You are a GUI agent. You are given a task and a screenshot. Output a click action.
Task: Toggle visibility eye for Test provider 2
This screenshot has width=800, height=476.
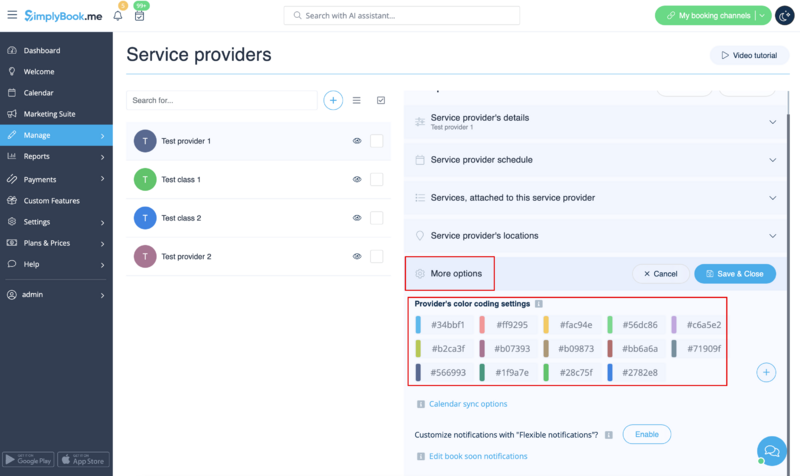pos(357,257)
